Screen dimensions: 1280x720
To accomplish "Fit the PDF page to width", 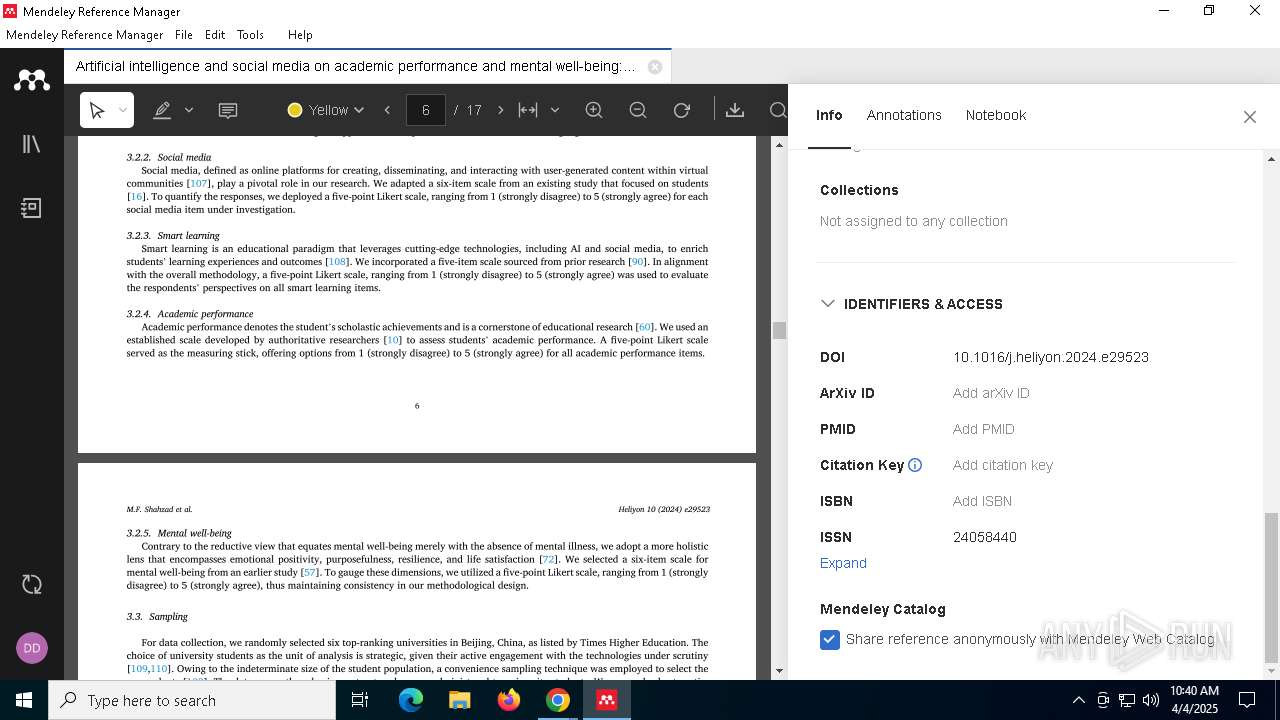I will 528,110.
